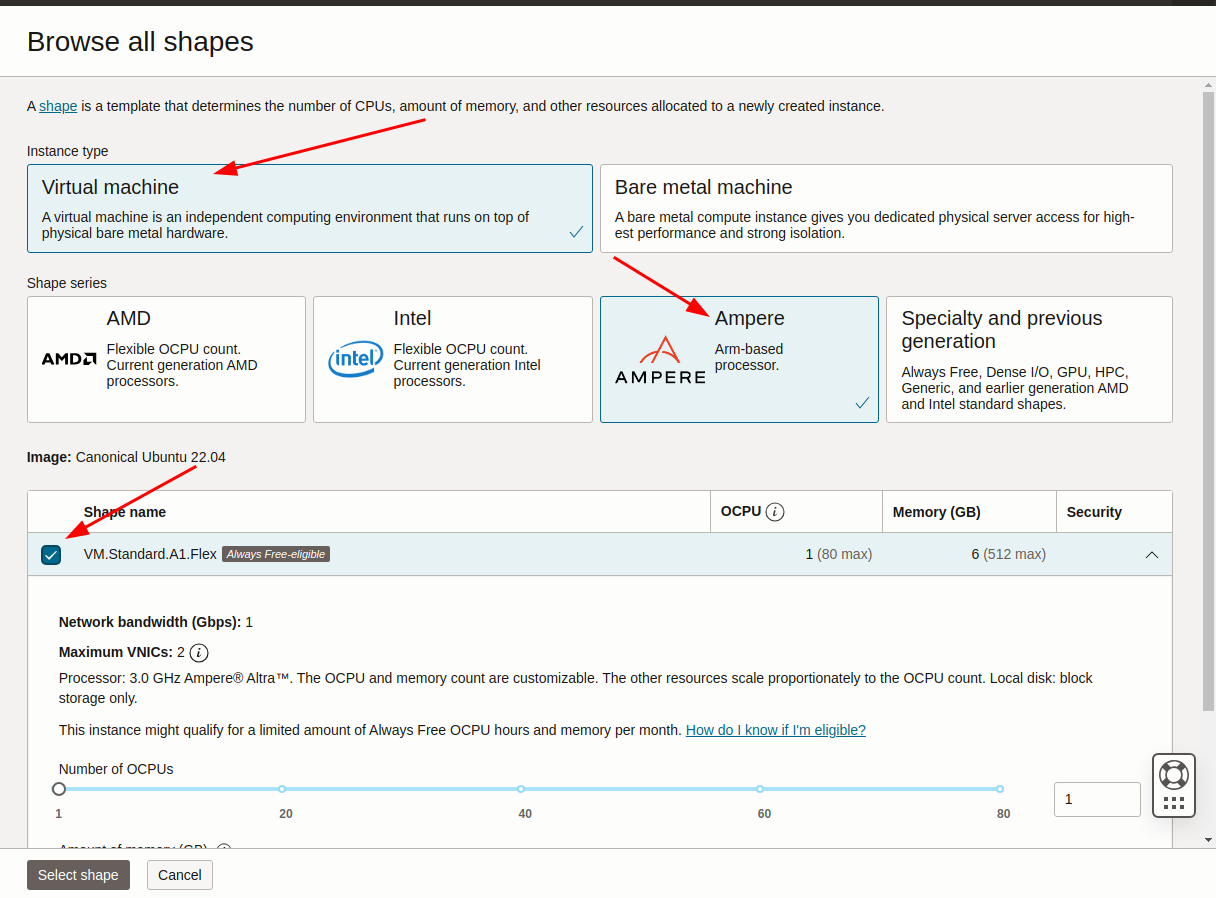Click the AMD logo icon
Screen dimensions: 1216x898
point(69,358)
